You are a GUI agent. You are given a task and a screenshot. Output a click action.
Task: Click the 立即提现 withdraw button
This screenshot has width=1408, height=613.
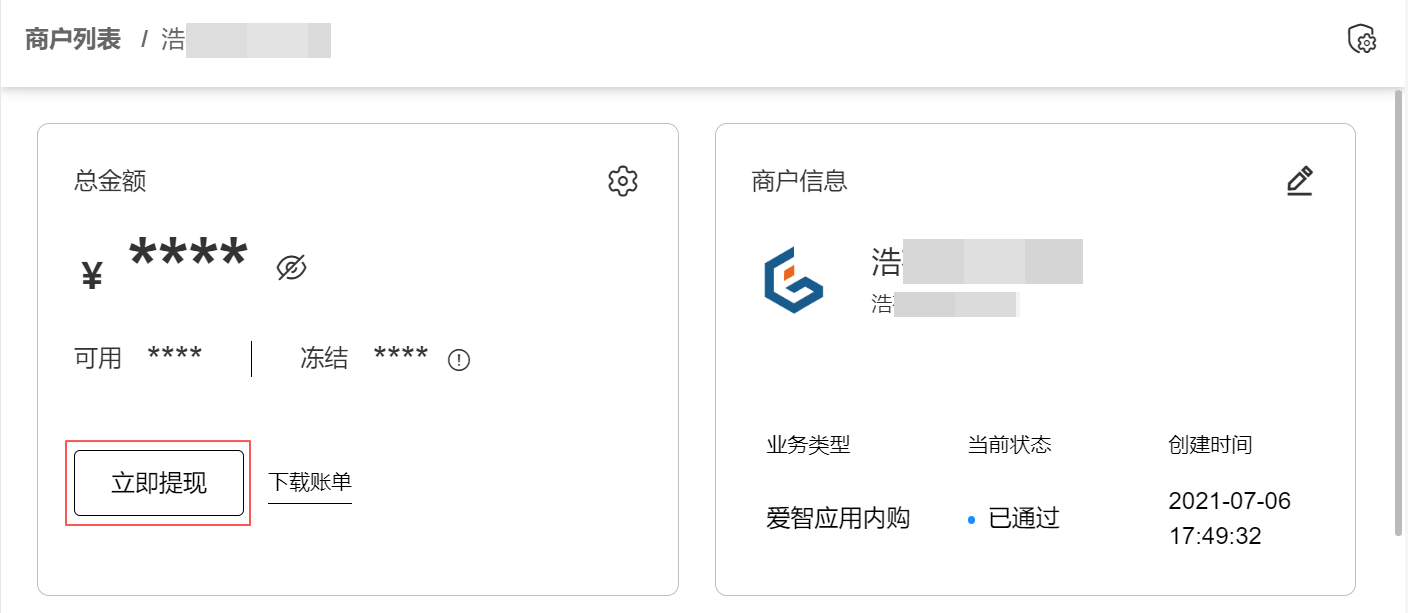click(x=158, y=482)
